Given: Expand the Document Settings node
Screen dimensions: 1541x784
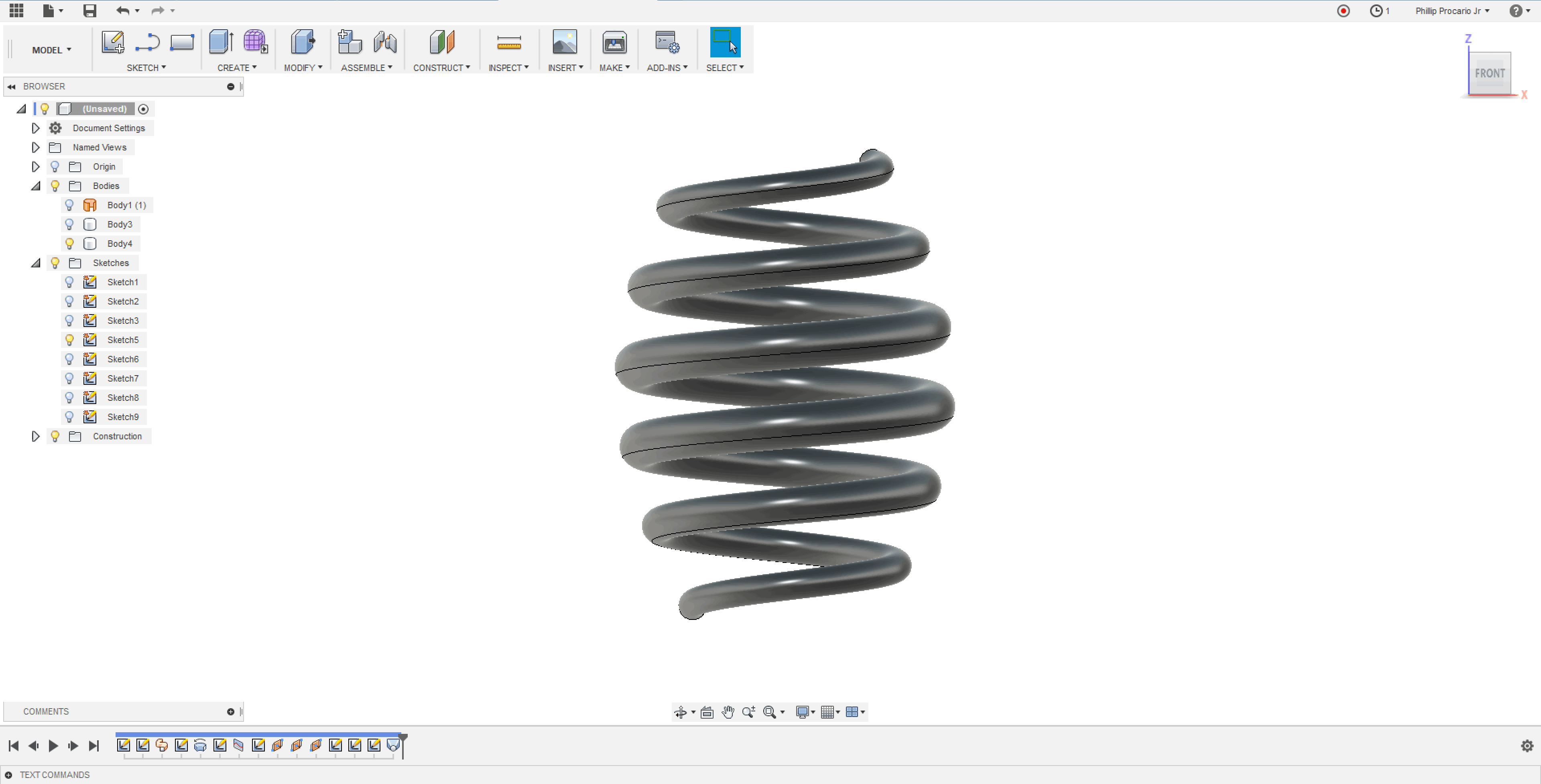Looking at the screenshot, I should tap(35, 128).
